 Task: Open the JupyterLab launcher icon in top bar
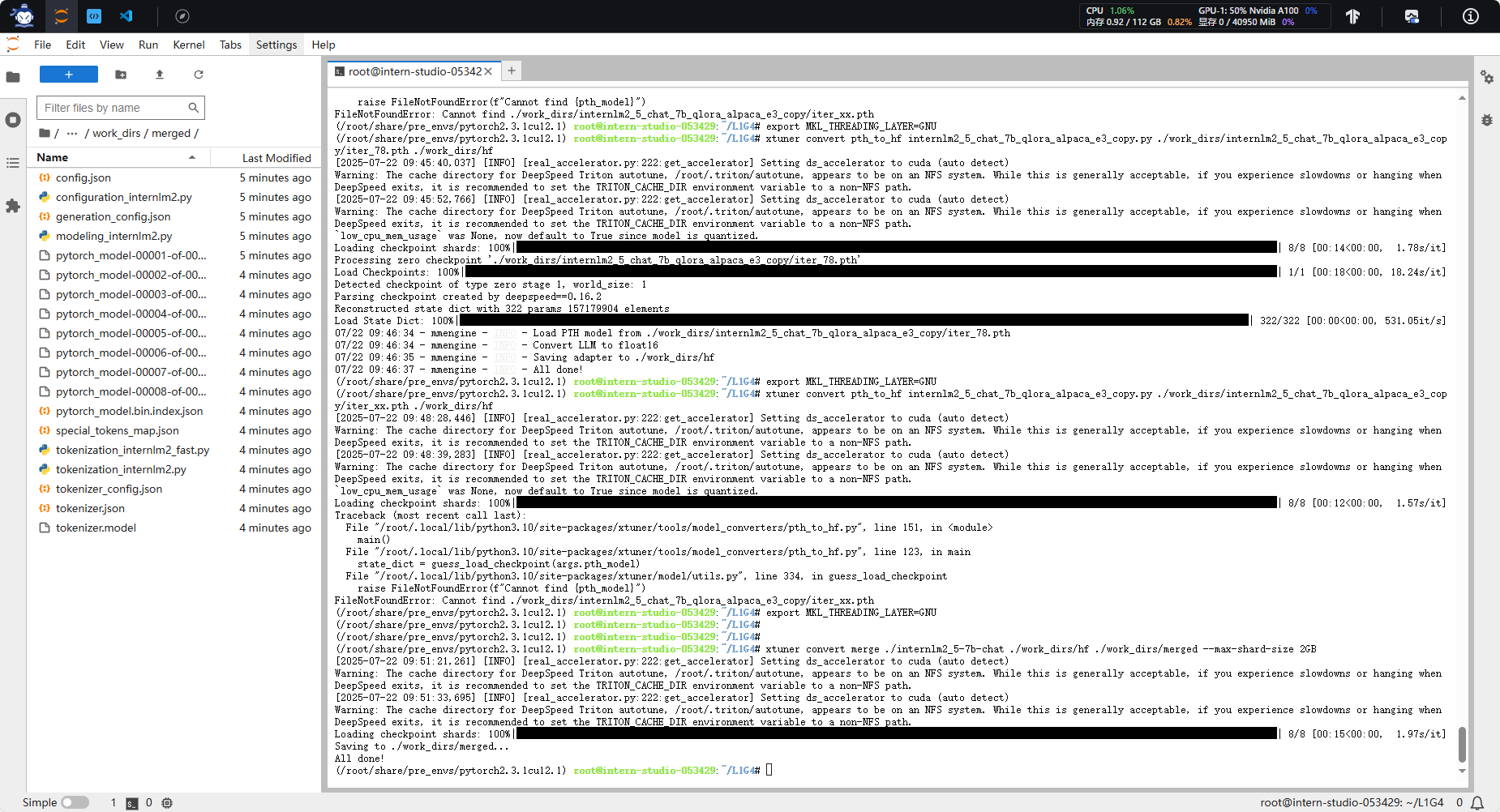click(x=62, y=16)
